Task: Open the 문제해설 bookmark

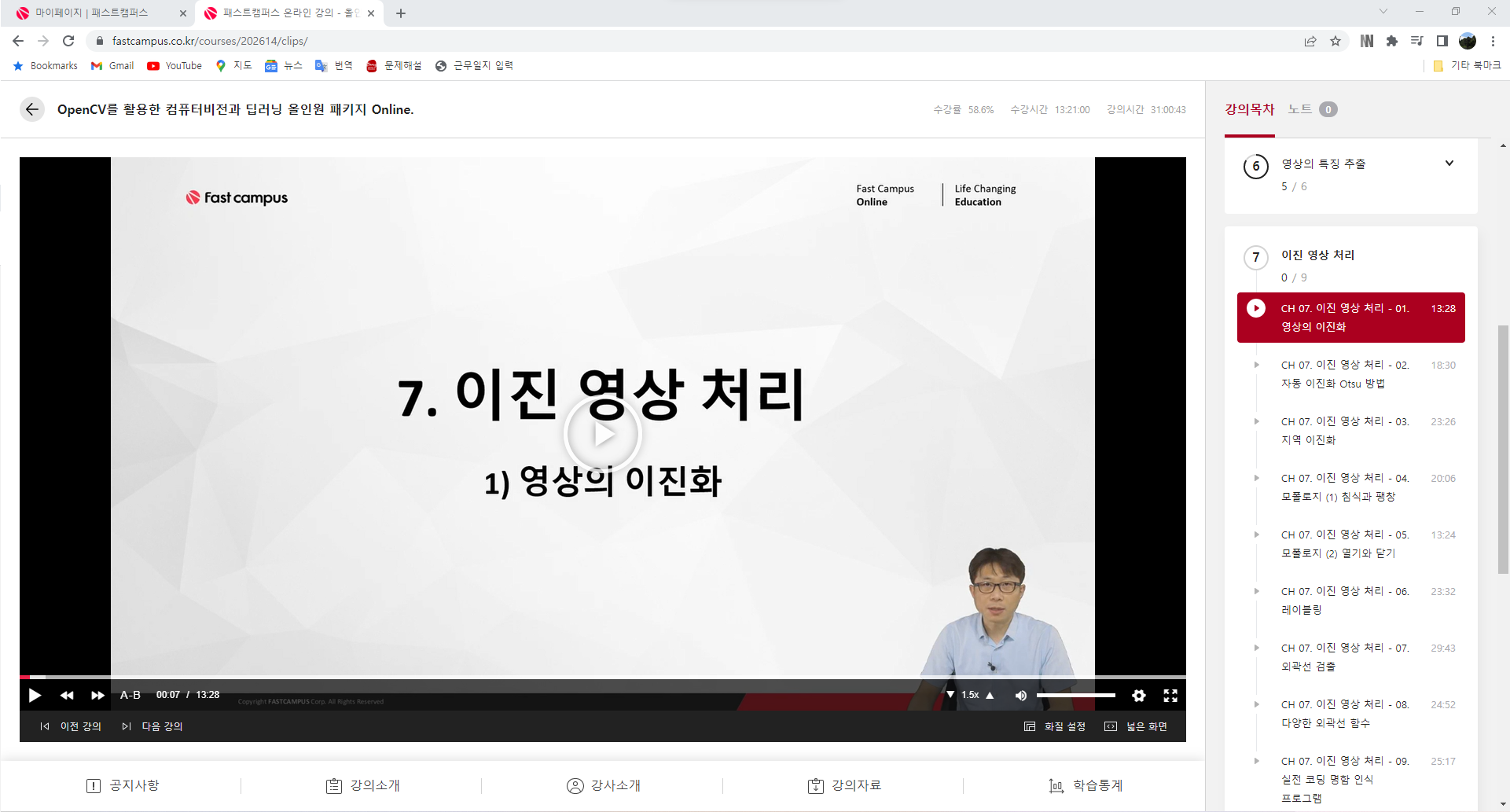Action: click(394, 66)
